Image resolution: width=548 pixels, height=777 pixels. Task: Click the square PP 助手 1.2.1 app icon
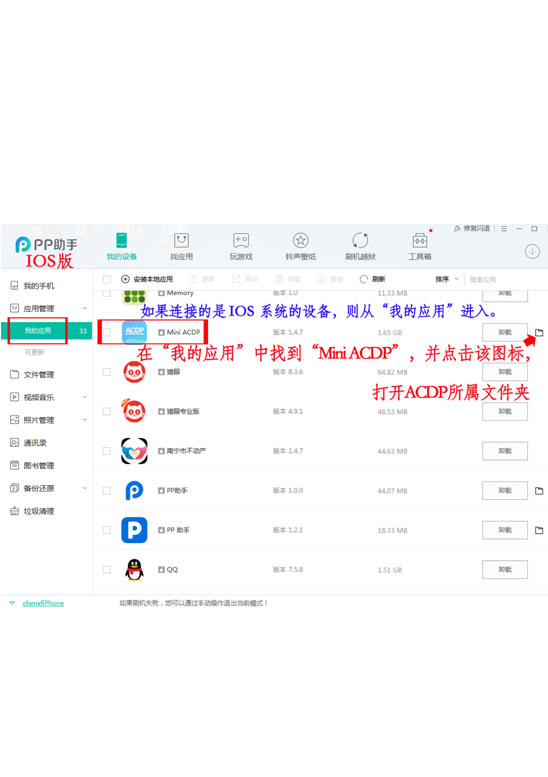point(134,530)
